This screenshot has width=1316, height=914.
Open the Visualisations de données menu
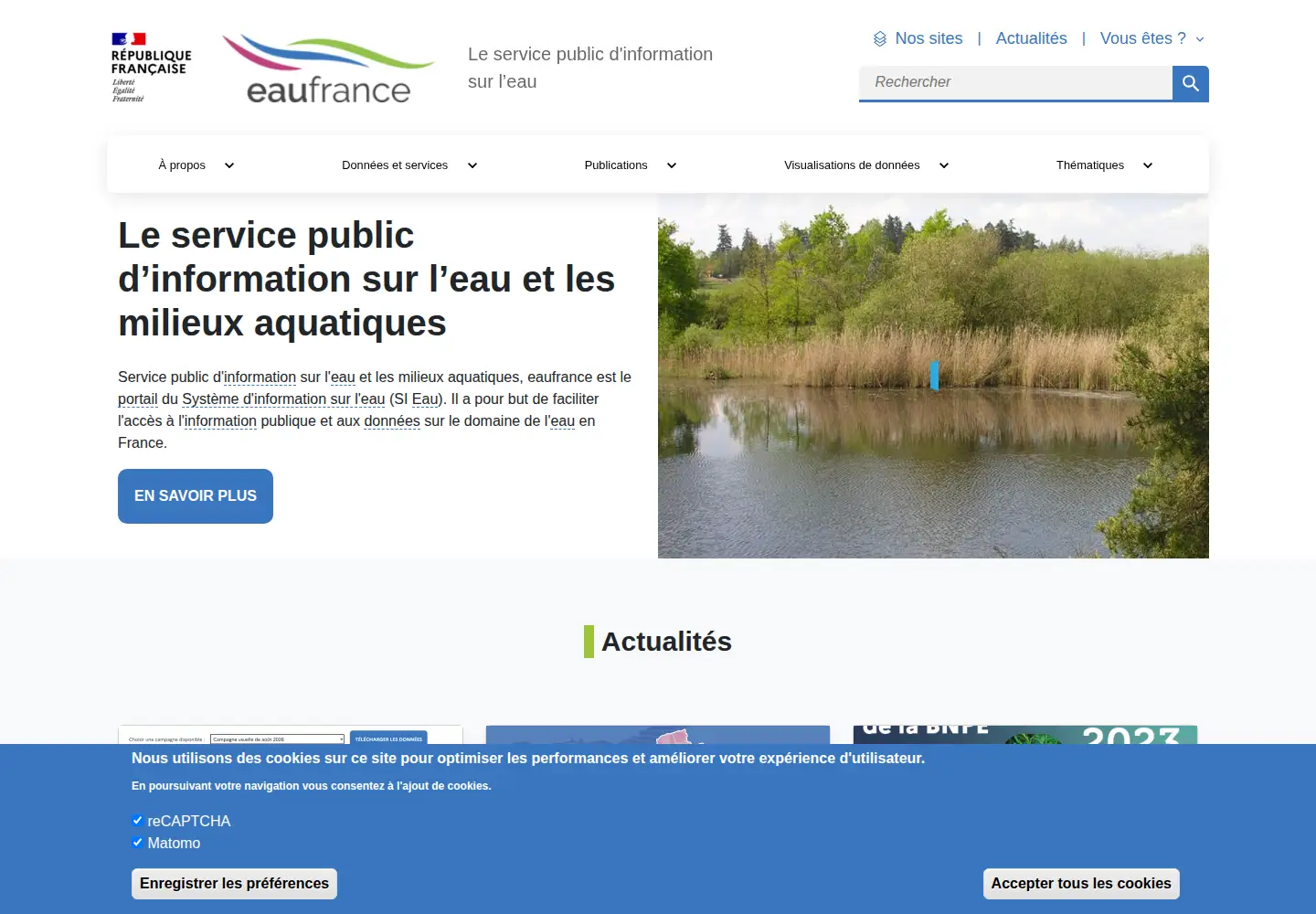pos(852,165)
